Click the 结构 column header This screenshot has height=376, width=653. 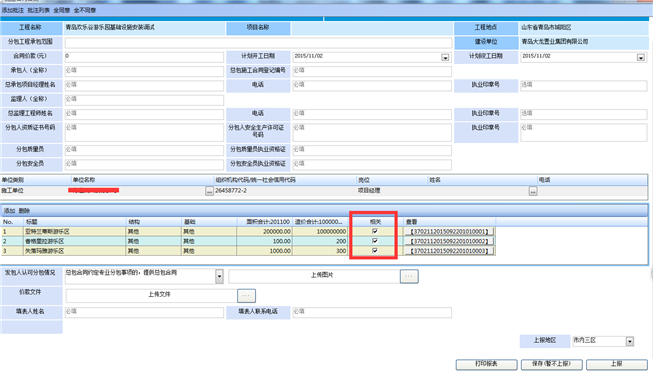154,222
